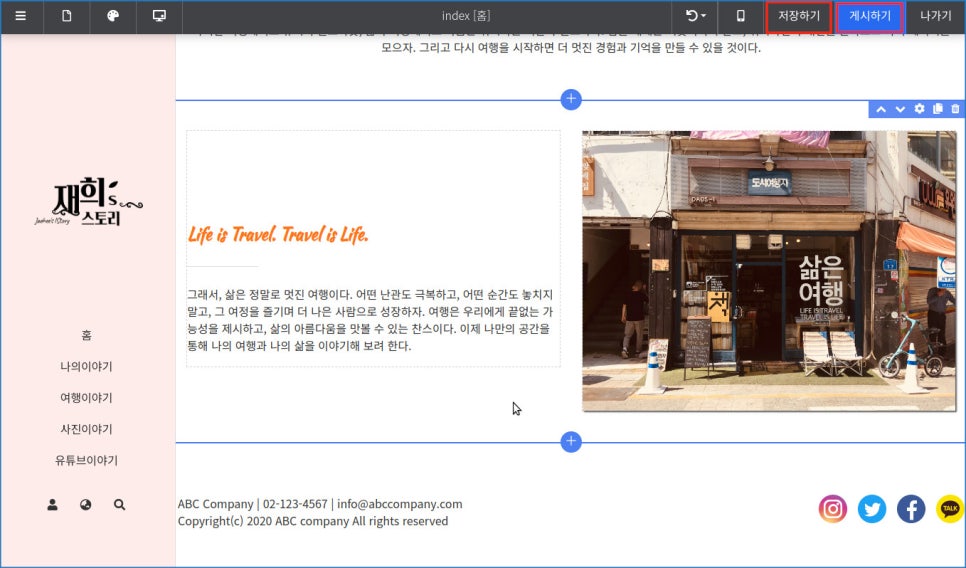Click the ABC Company contact footer line

(320, 504)
